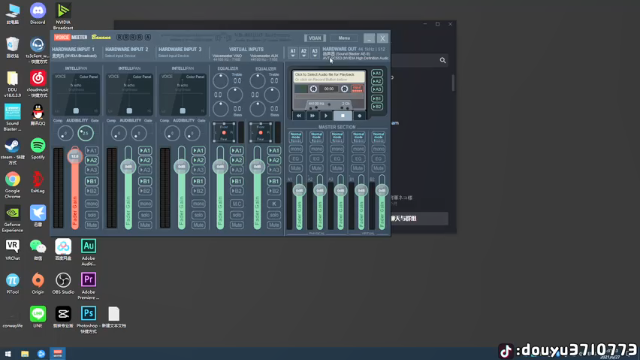The image size is (640, 360).
Task: Select the LINE desktop icon
Action: (38, 317)
